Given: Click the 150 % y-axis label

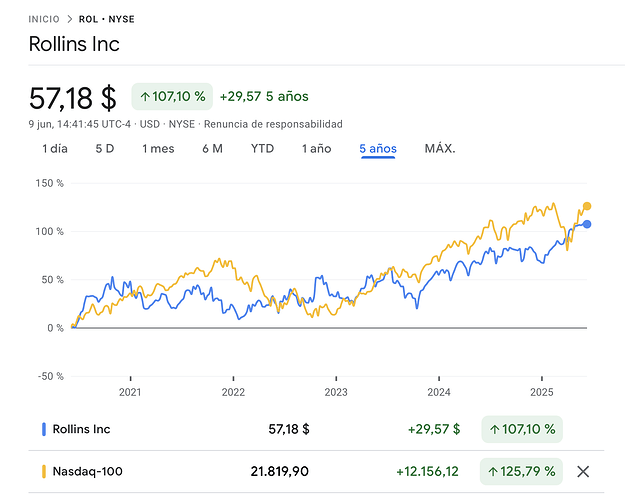Looking at the screenshot, I should point(49,183).
